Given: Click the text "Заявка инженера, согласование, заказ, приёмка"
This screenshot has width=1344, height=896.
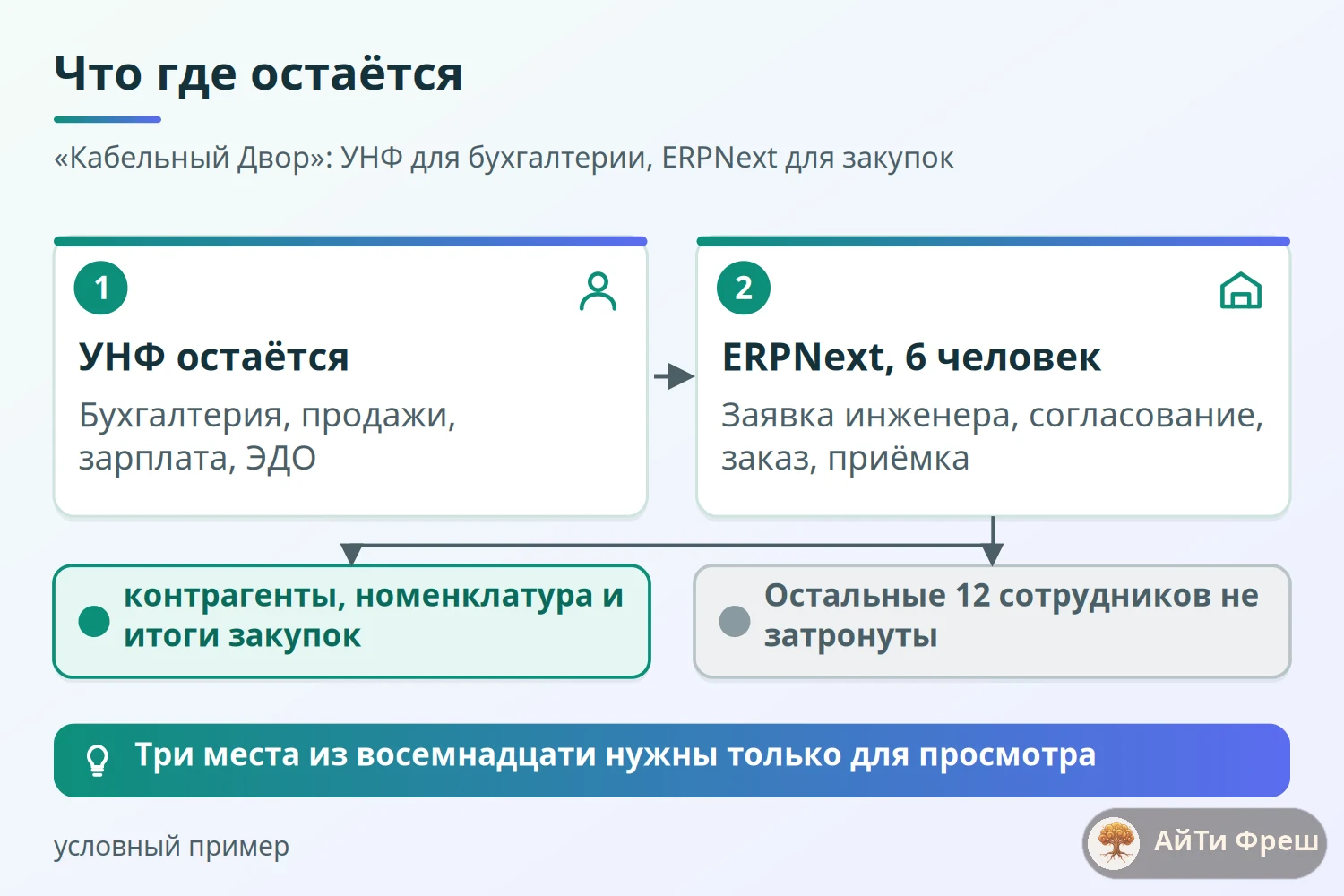Looking at the screenshot, I should [992, 436].
